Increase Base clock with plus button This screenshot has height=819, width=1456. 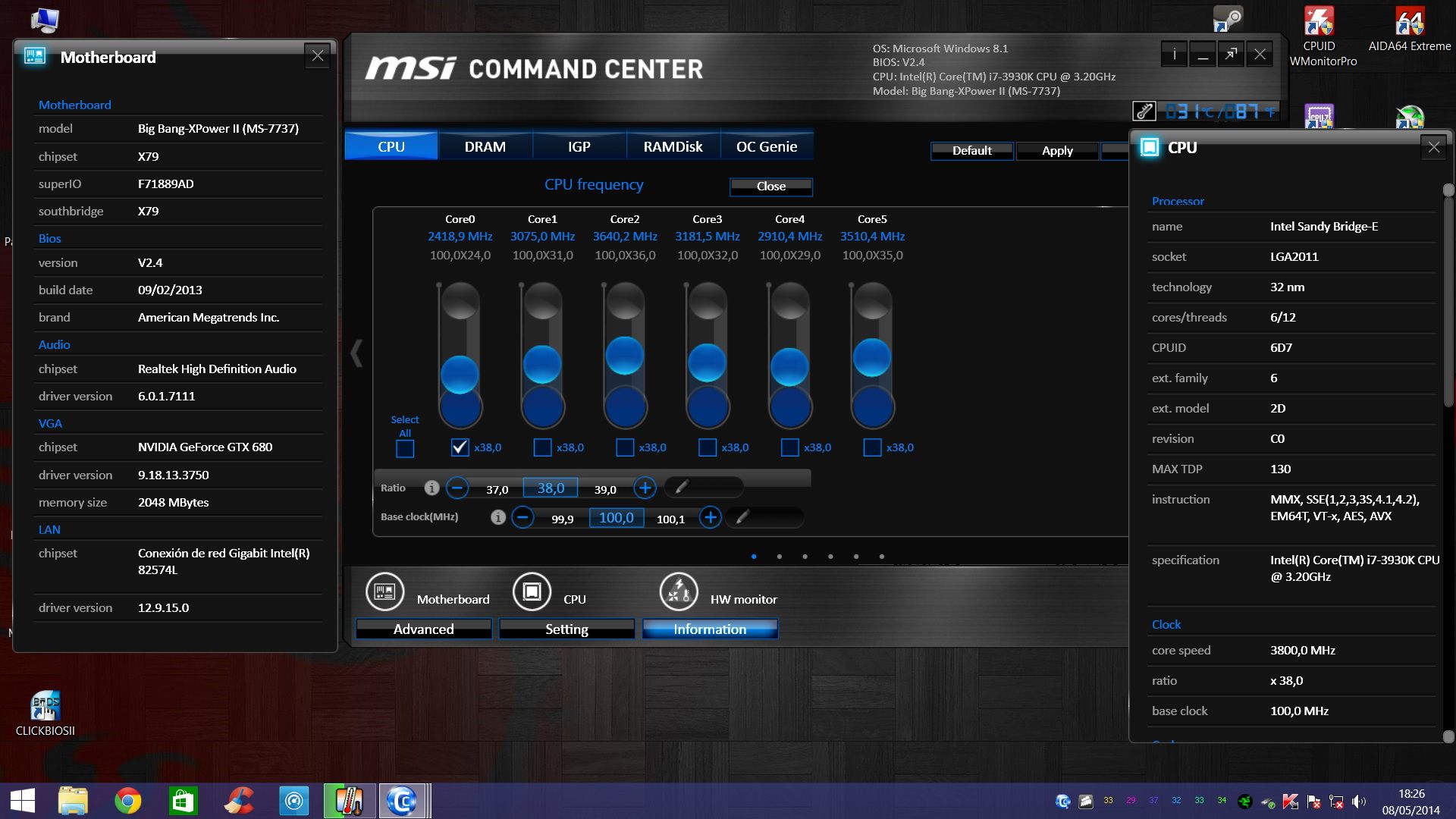(x=710, y=518)
